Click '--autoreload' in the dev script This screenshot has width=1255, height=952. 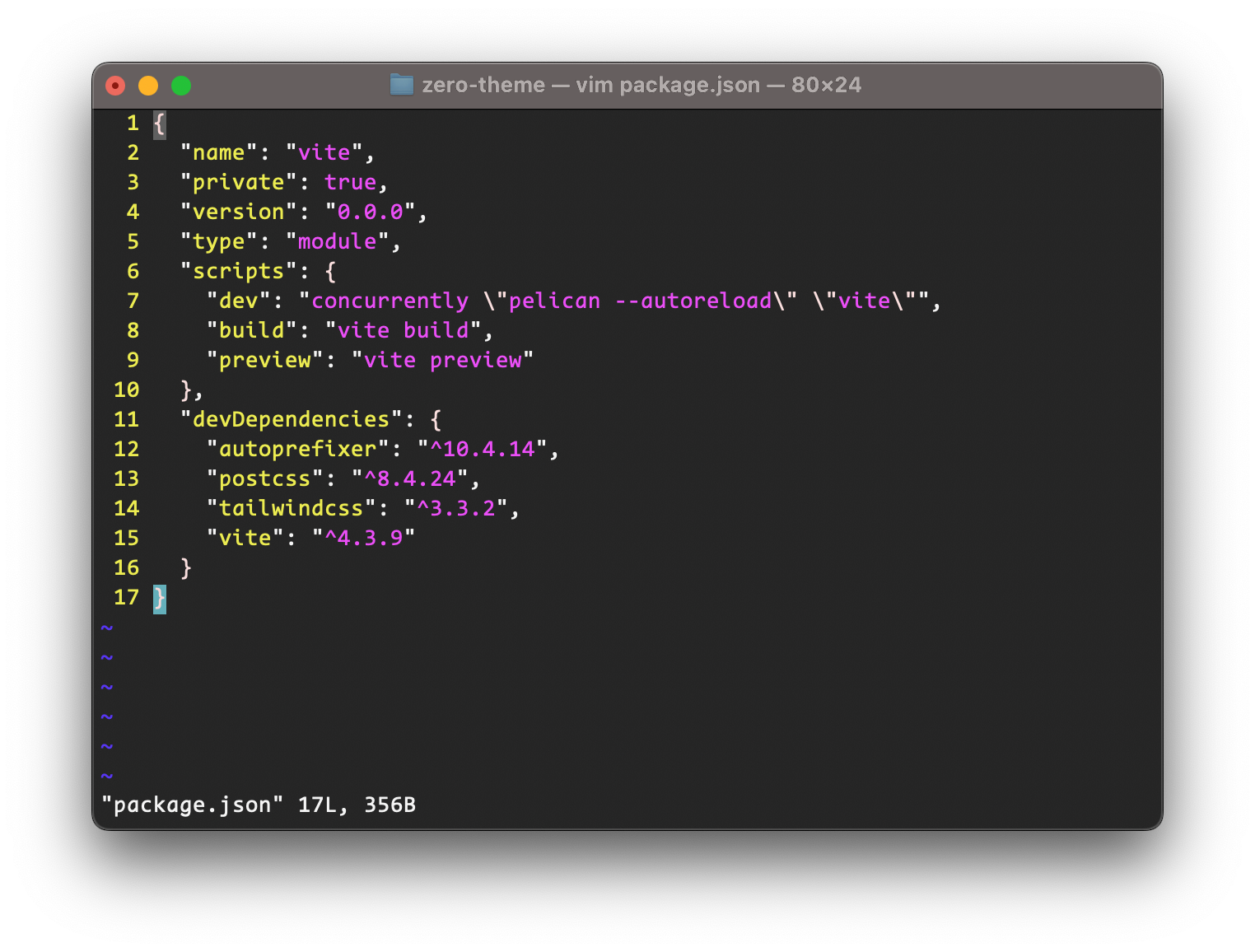pyautogui.click(x=693, y=301)
